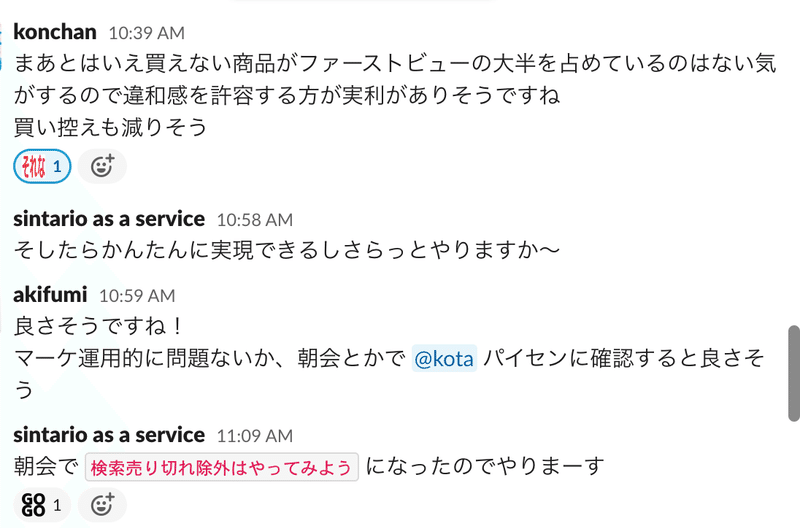Toggle the それな reaction on konchan's message

[x=42, y=166]
